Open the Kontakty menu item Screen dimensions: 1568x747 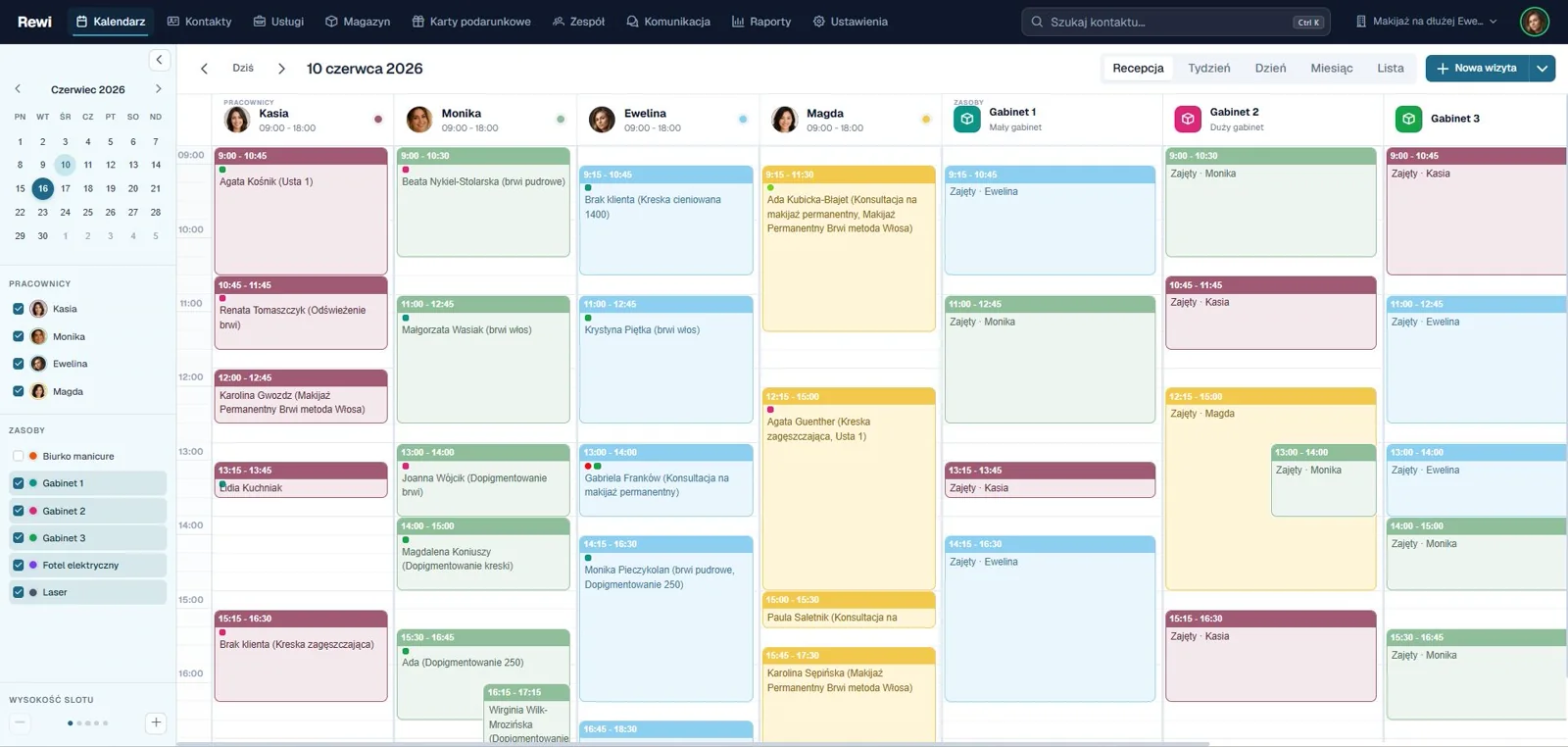click(199, 22)
